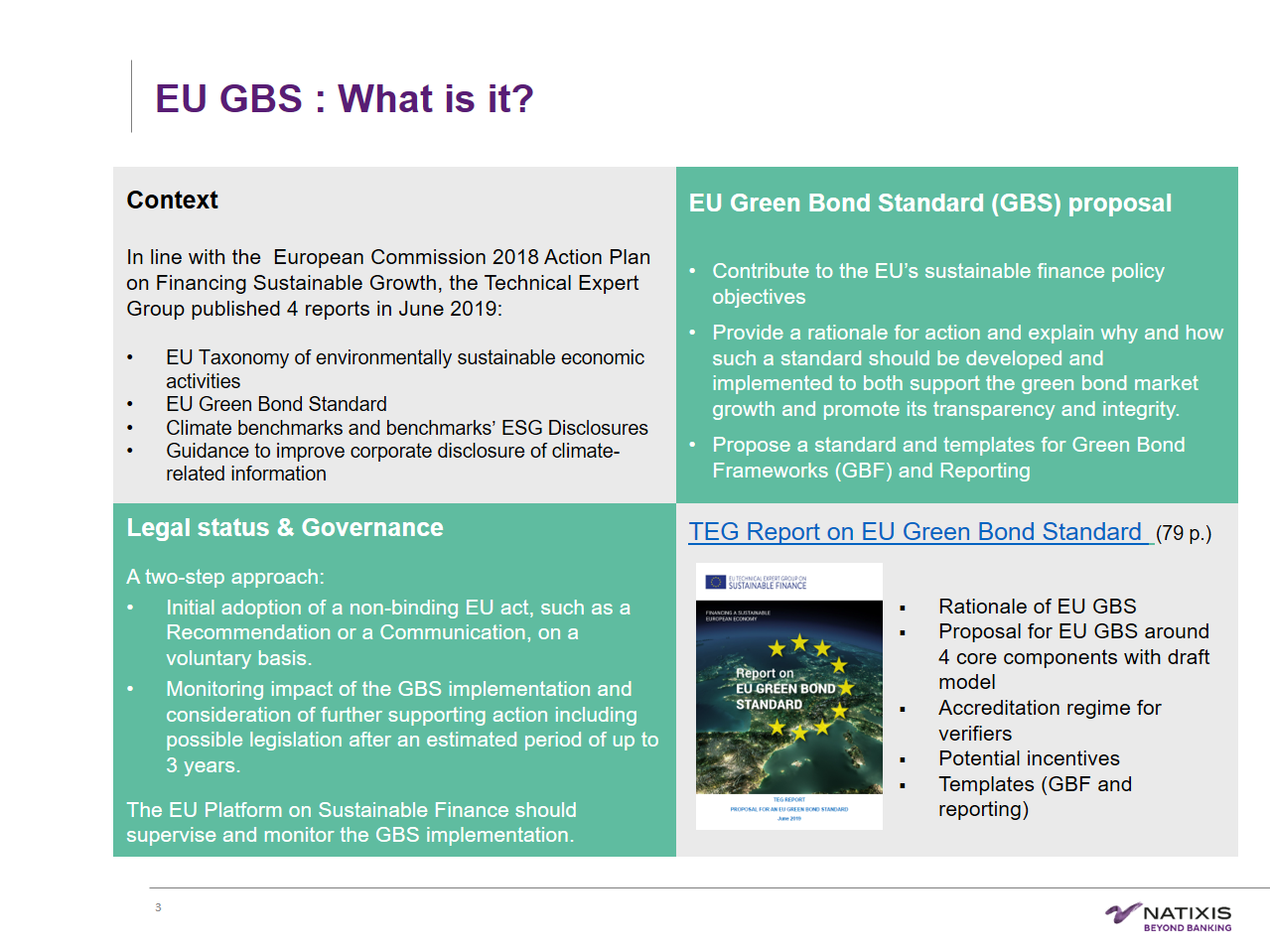The width and height of the screenshot is (1270, 952).
Task: Click the '(79 p.)' page count text
Action: (x=1184, y=533)
